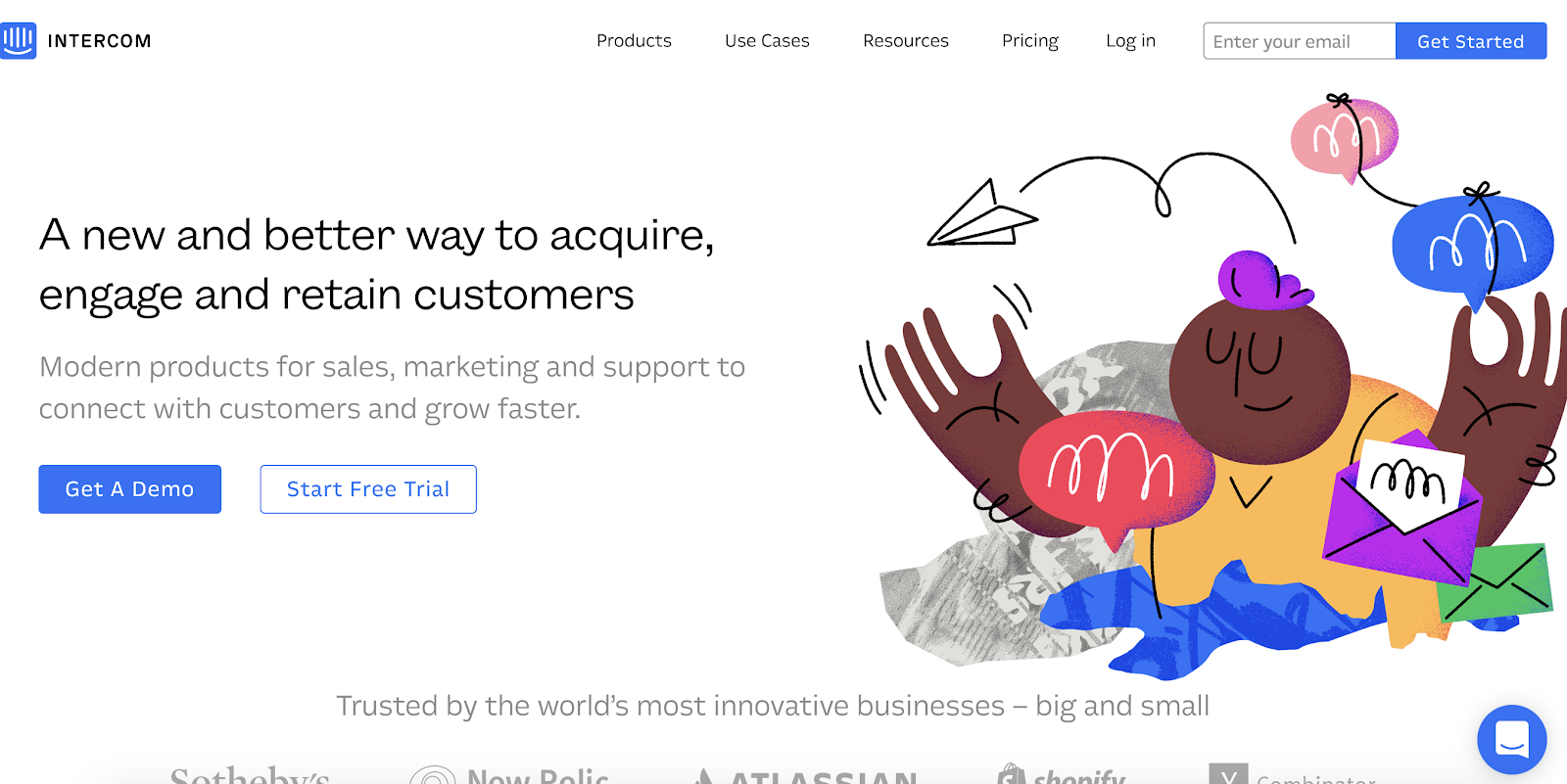
Task: Click Start Free Trial button
Action: coord(368,489)
